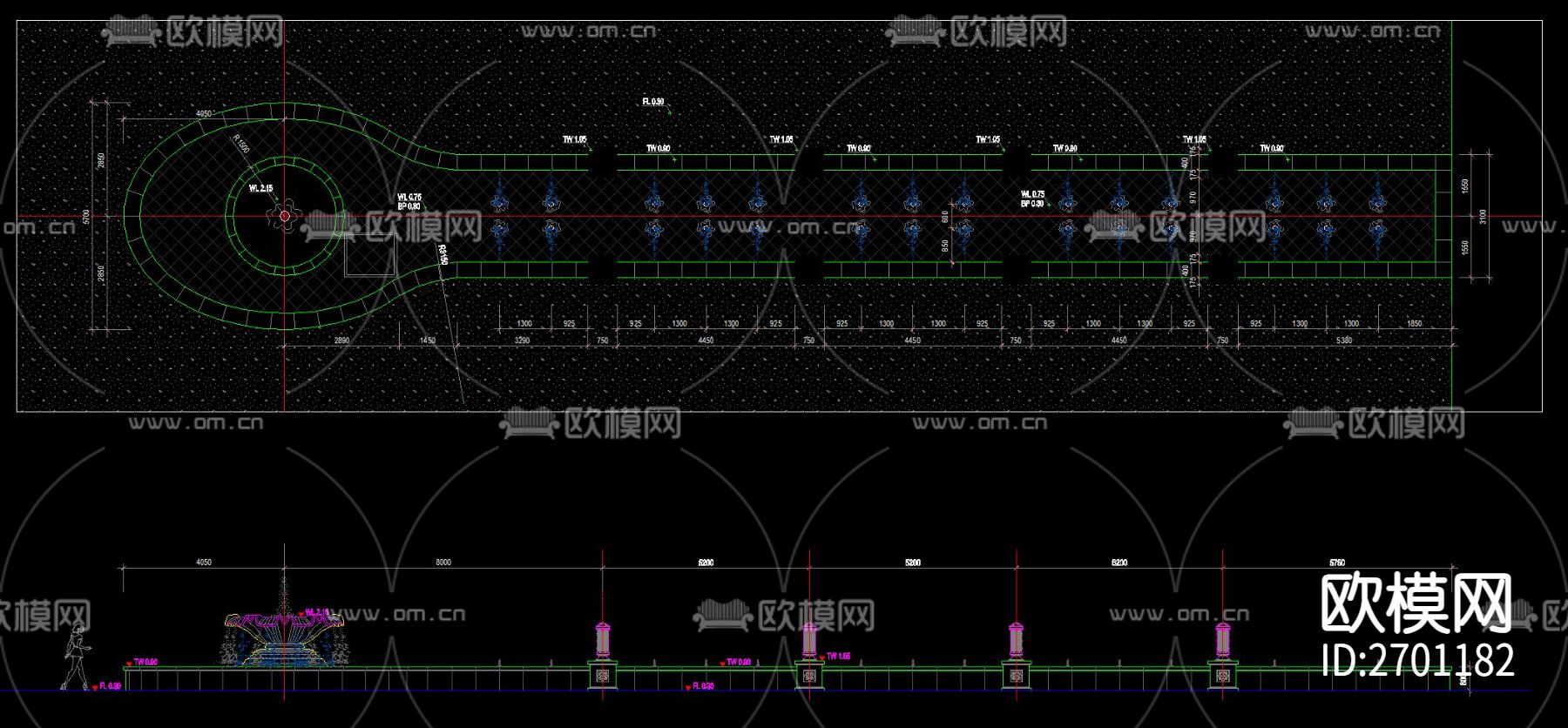This screenshot has height=728, width=1568.
Task: Click the R1500 radius label
Action: coord(241,144)
